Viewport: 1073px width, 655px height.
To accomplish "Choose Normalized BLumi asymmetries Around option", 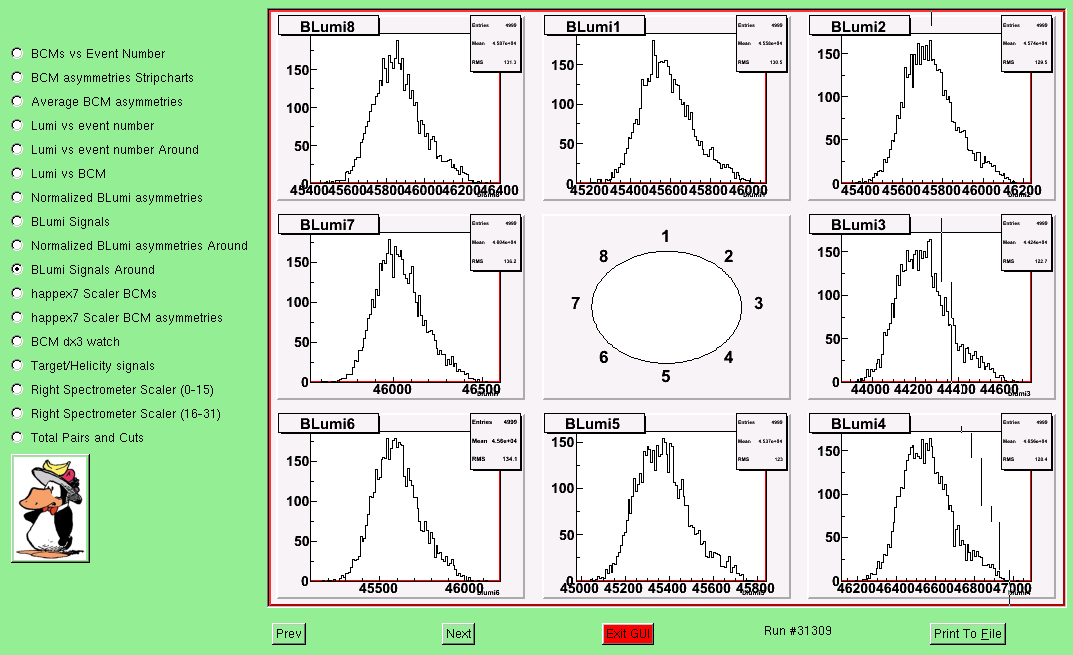I will pyautogui.click(x=18, y=245).
